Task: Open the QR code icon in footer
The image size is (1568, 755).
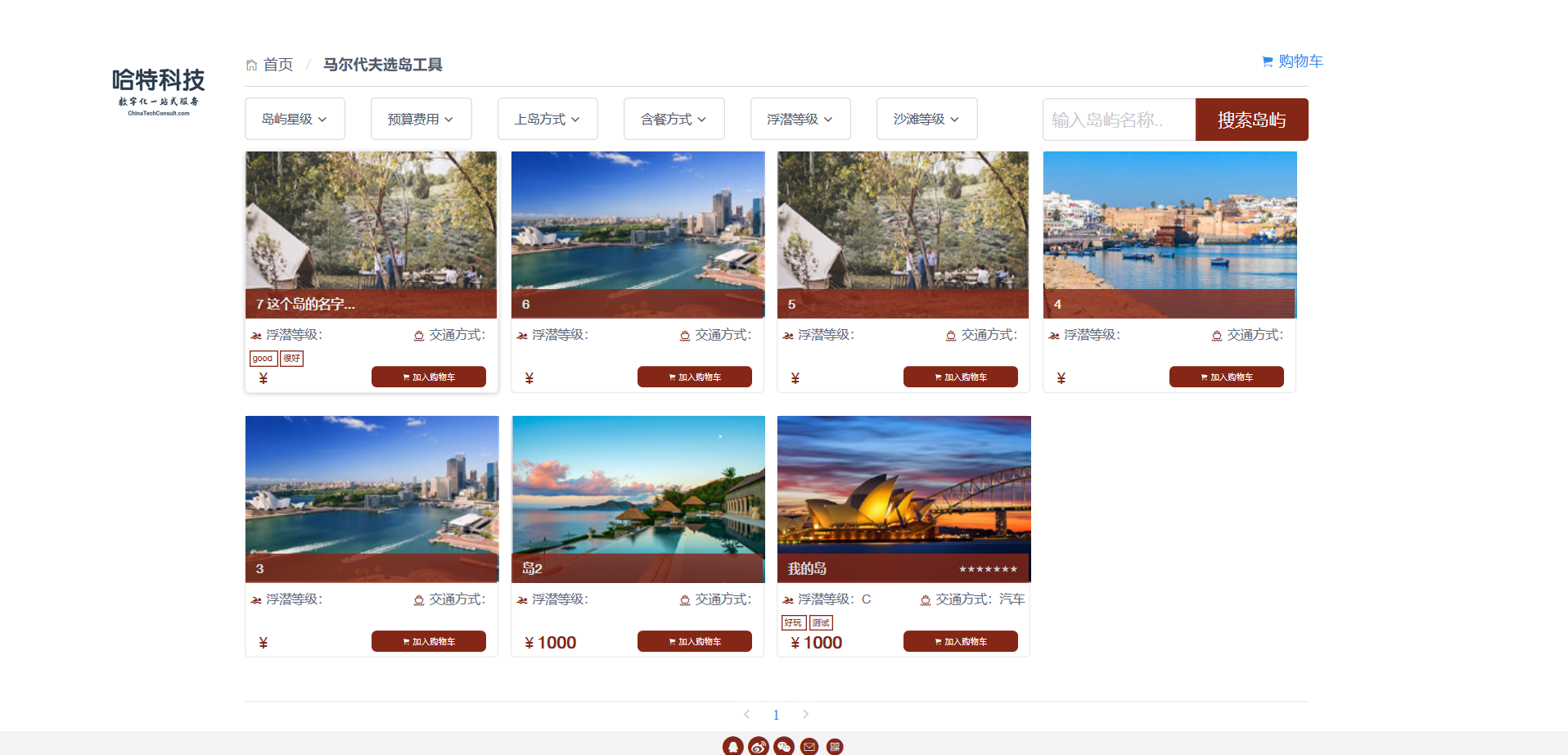Action: [x=835, y=746]
